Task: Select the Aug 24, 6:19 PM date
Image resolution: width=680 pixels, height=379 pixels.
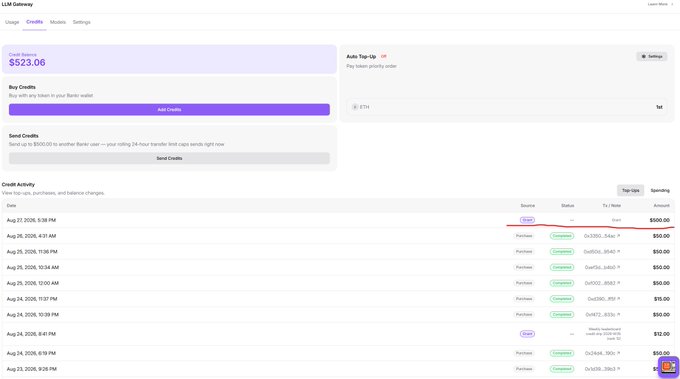Action: click(x=31, y=353)
